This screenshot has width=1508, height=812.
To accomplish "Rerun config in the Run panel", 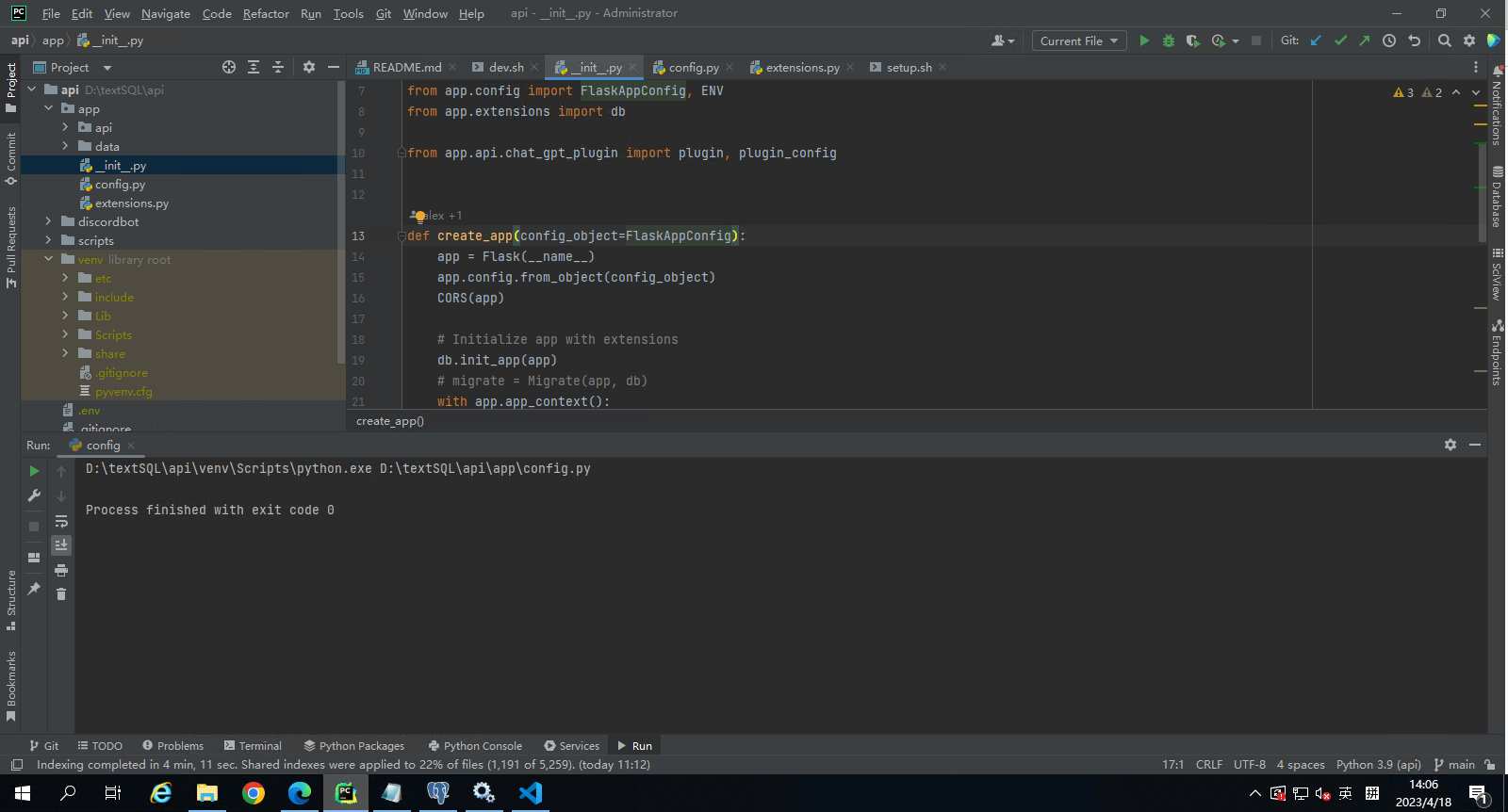I will 34,471.
